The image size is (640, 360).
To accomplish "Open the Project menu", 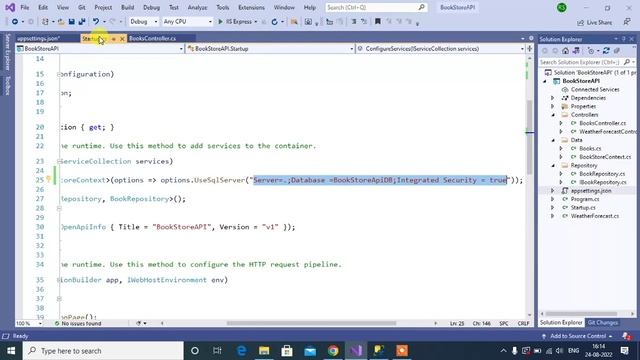I will click(x=103, y=7).
